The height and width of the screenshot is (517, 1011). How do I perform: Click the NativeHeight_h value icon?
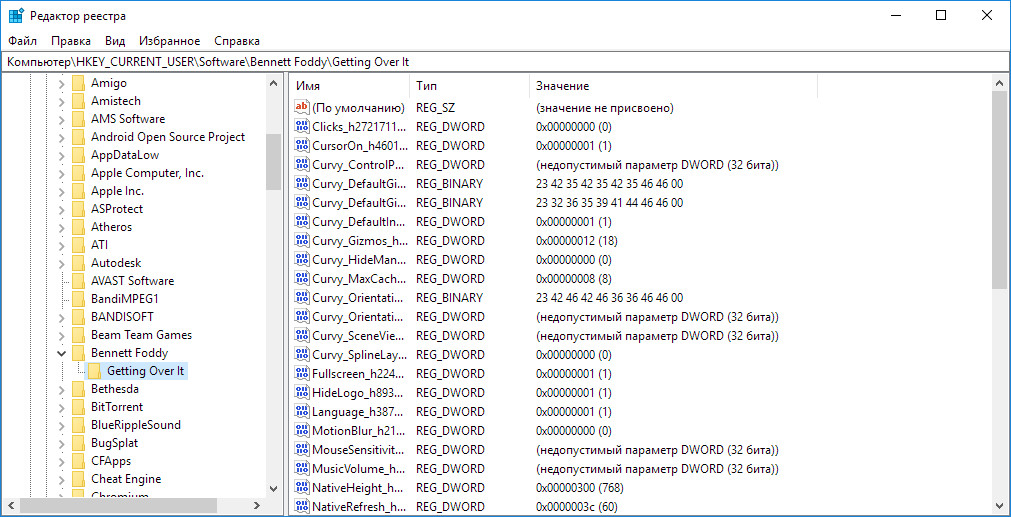tap(301, 487)
